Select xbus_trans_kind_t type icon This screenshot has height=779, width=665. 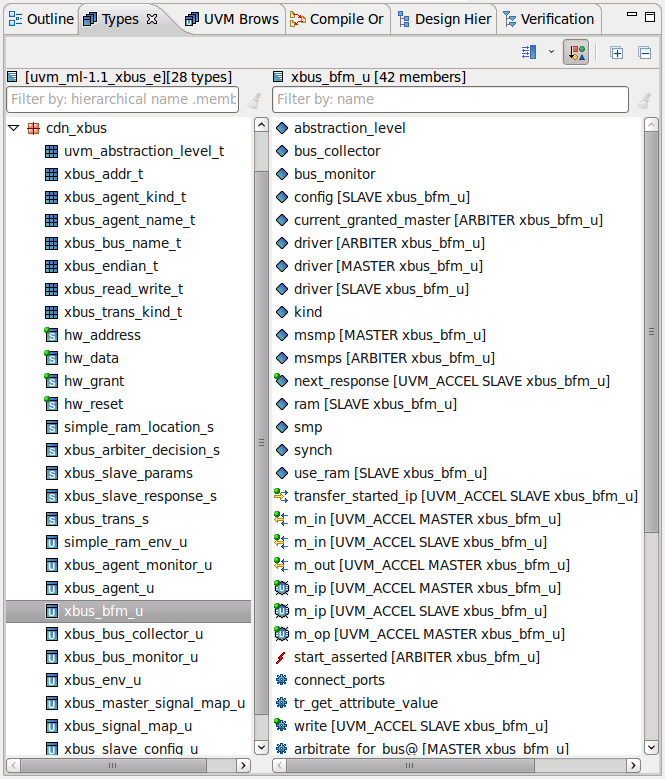pos(51,312)
